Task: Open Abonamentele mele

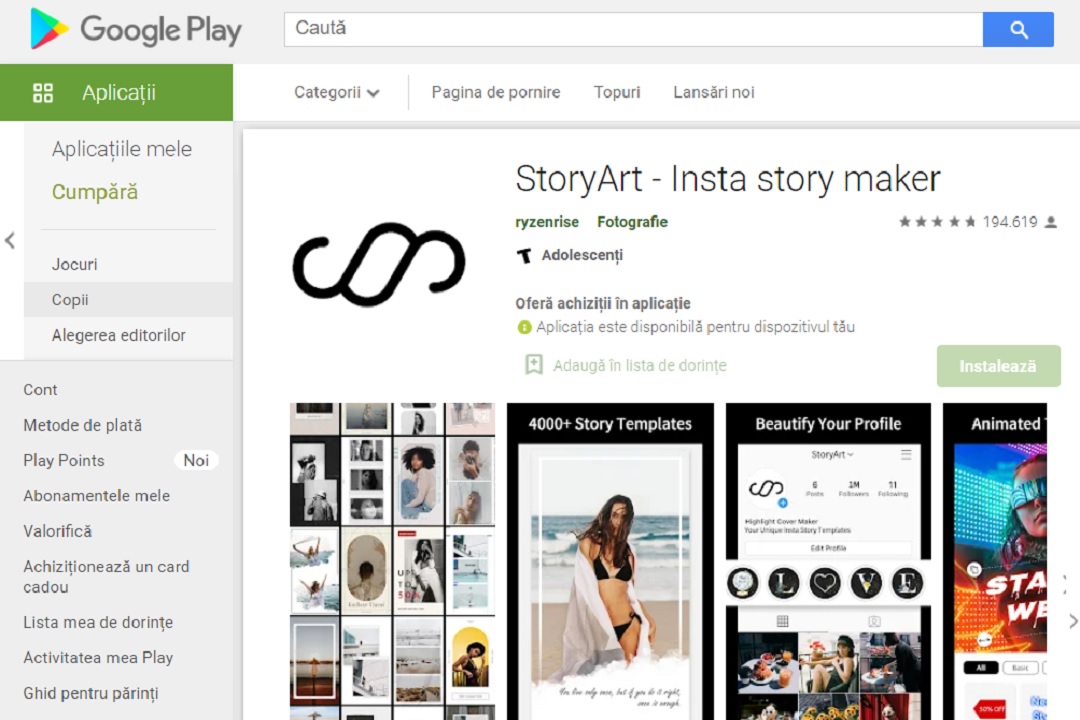Action: click(x=96, y=496)
